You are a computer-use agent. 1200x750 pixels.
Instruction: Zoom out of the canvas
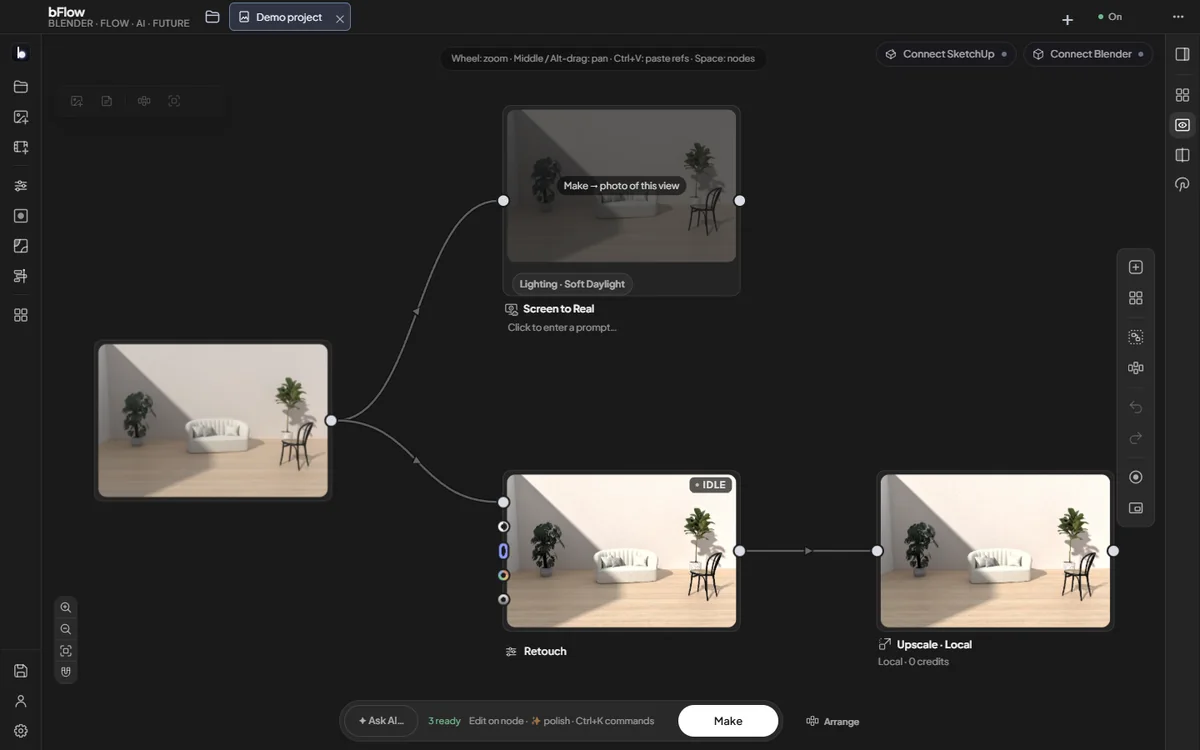66,630
